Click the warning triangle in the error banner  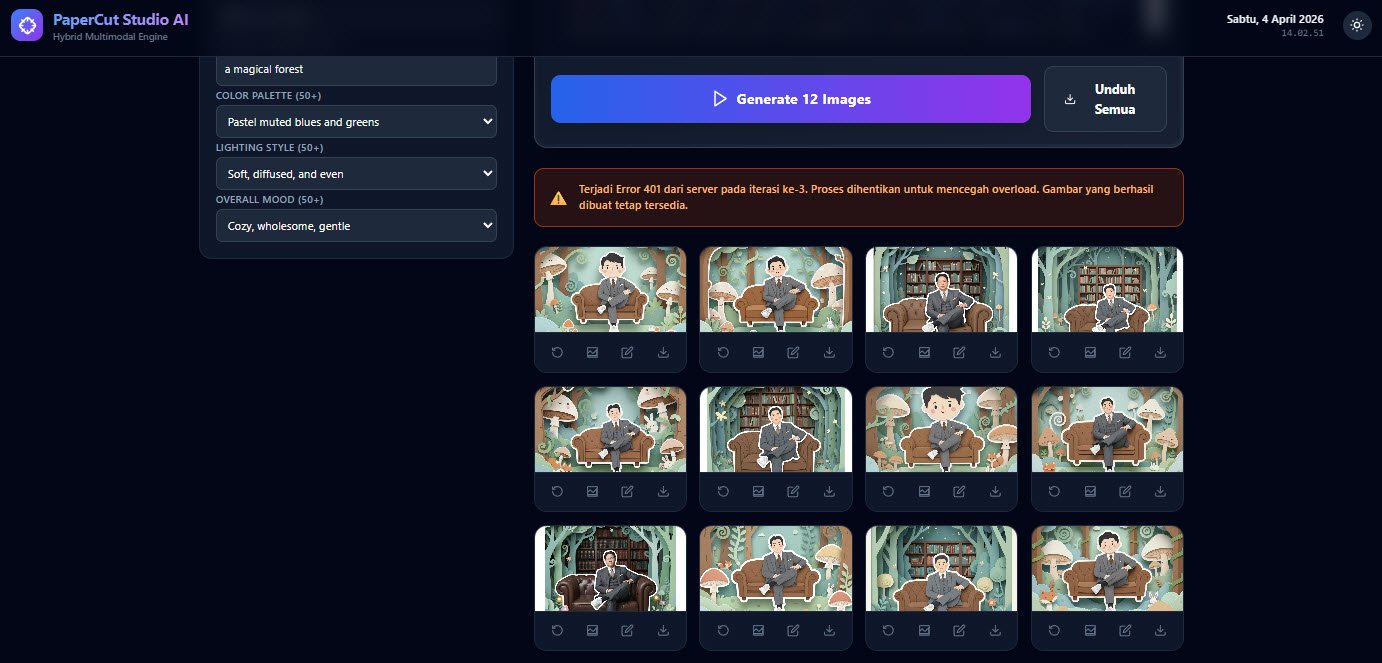[x=559, y=198]
